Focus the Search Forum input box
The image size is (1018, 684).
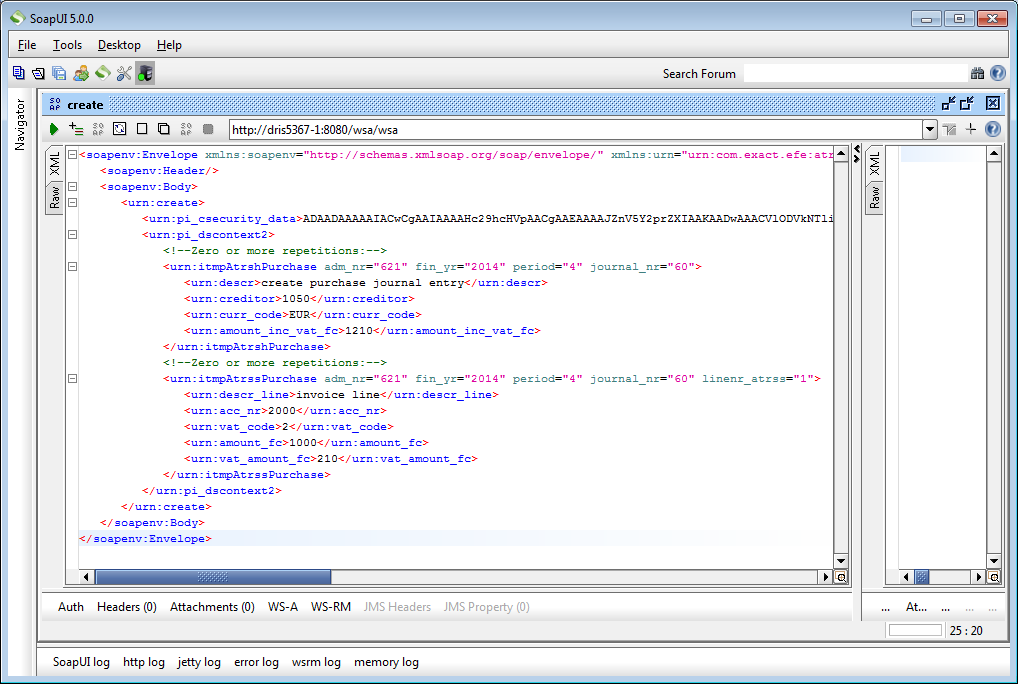click(x=854, y=73)
